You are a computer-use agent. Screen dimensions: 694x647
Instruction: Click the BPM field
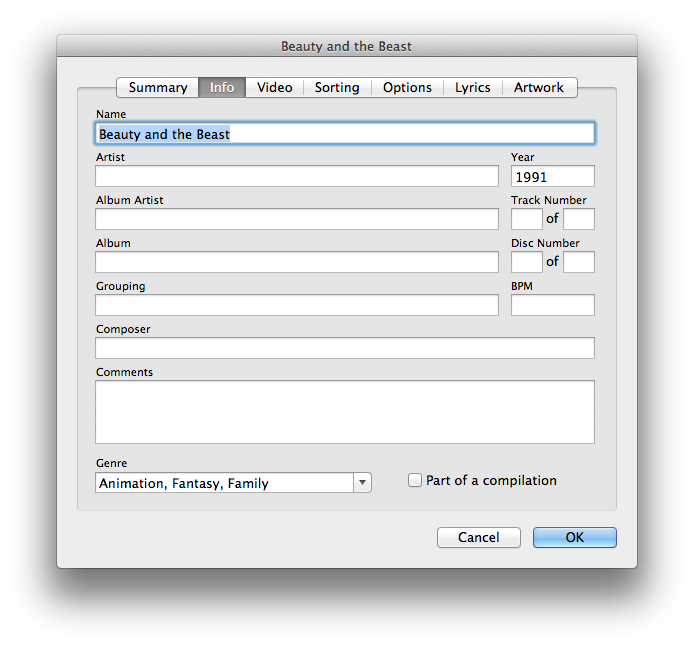tap(552, 305)
